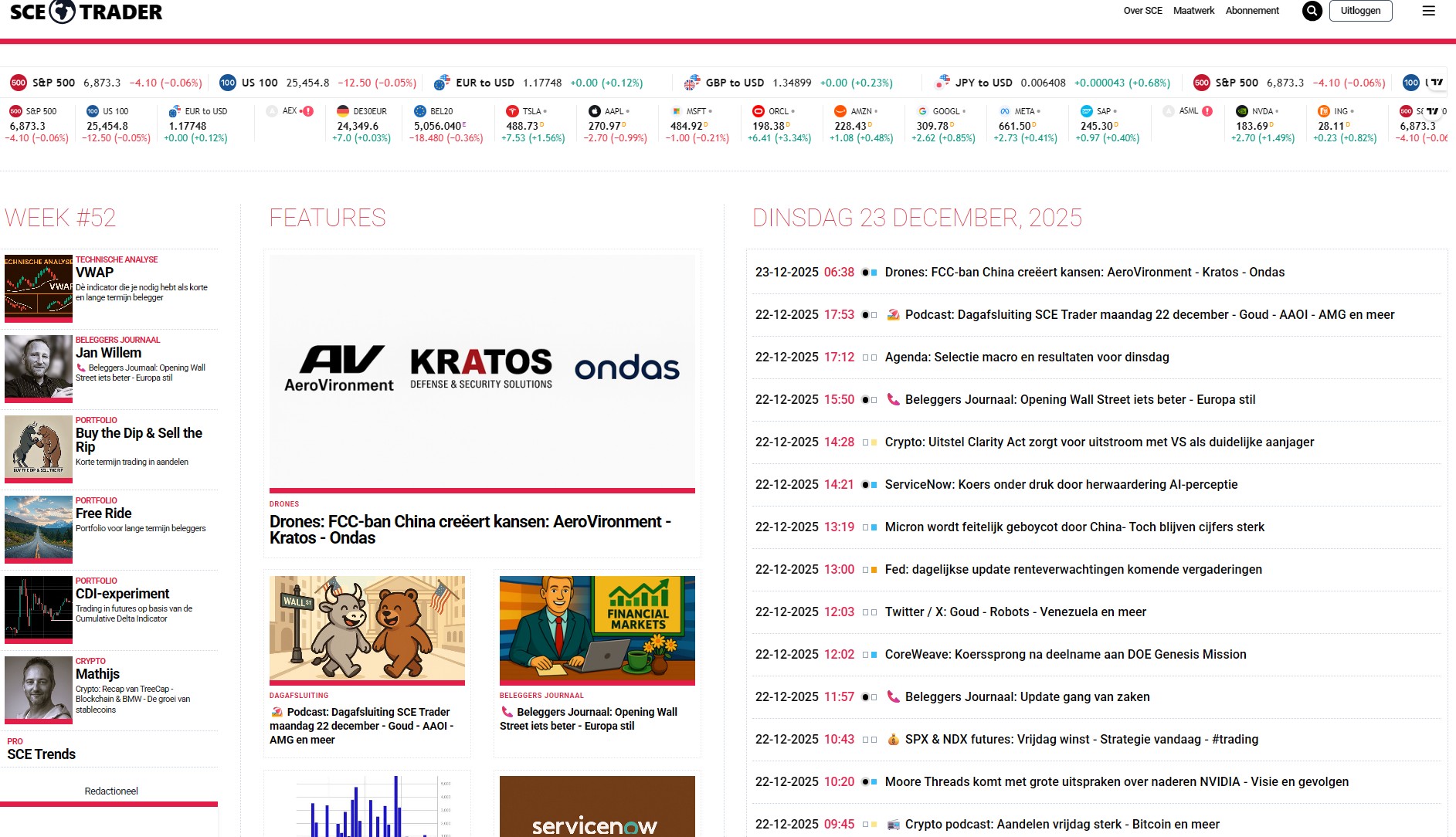The height and width of the screenshot is (837, 1456).
Task: Click the SAP logo icon
Action: click(1087, 111)
